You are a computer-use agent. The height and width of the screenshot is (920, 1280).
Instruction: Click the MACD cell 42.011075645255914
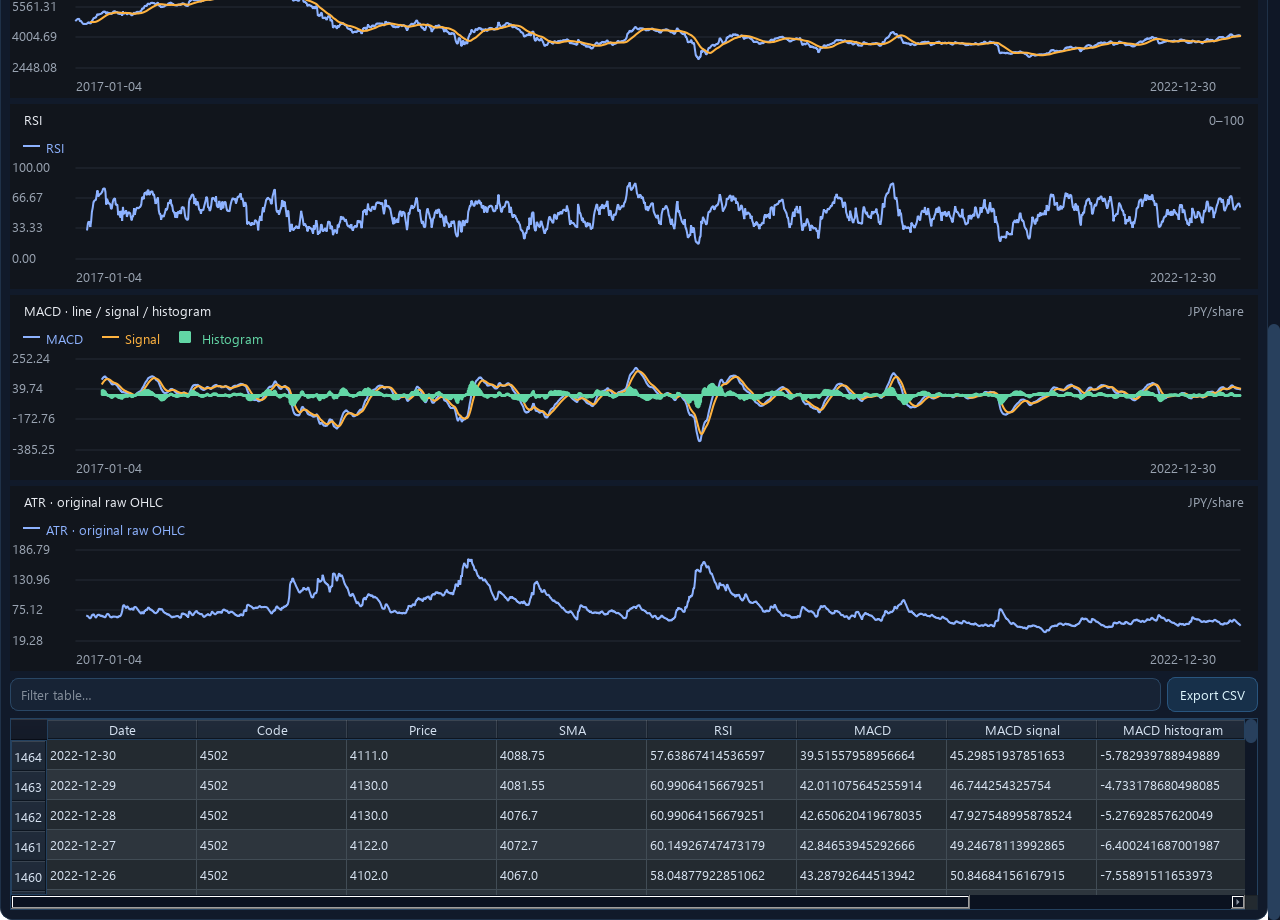tap(872, 785)
